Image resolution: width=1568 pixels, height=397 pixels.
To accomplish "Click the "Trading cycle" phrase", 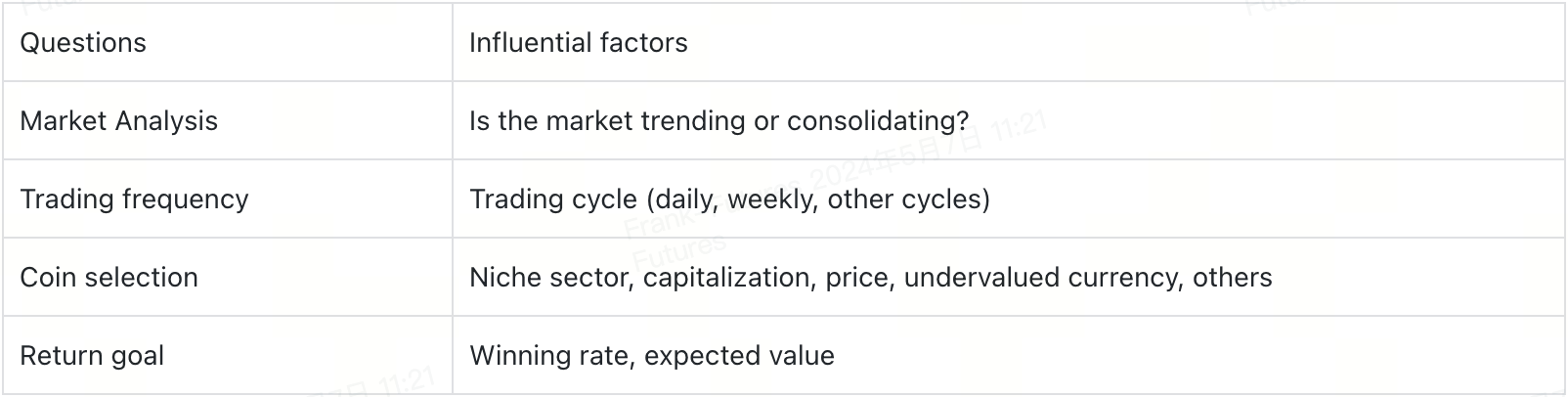I will coord(552,199).
